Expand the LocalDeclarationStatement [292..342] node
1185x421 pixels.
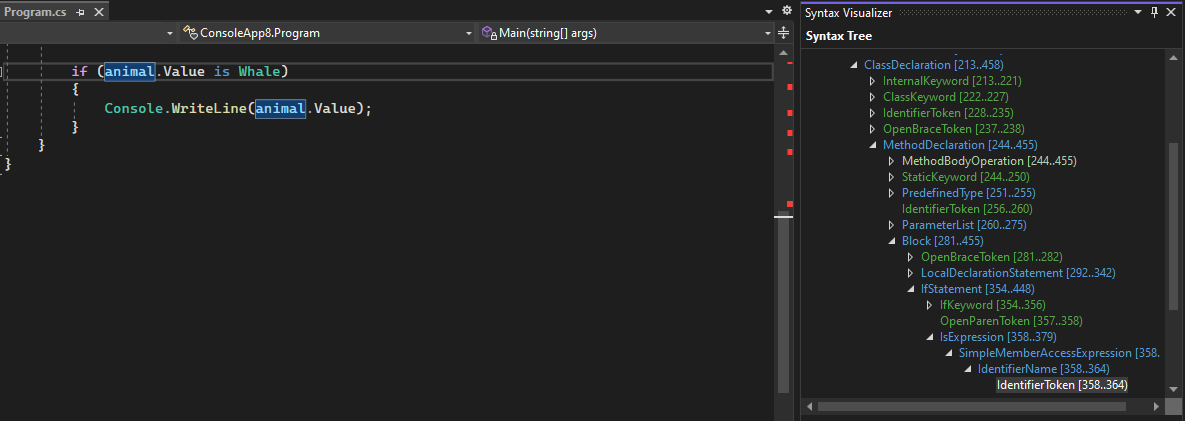(x=911, y=273)
